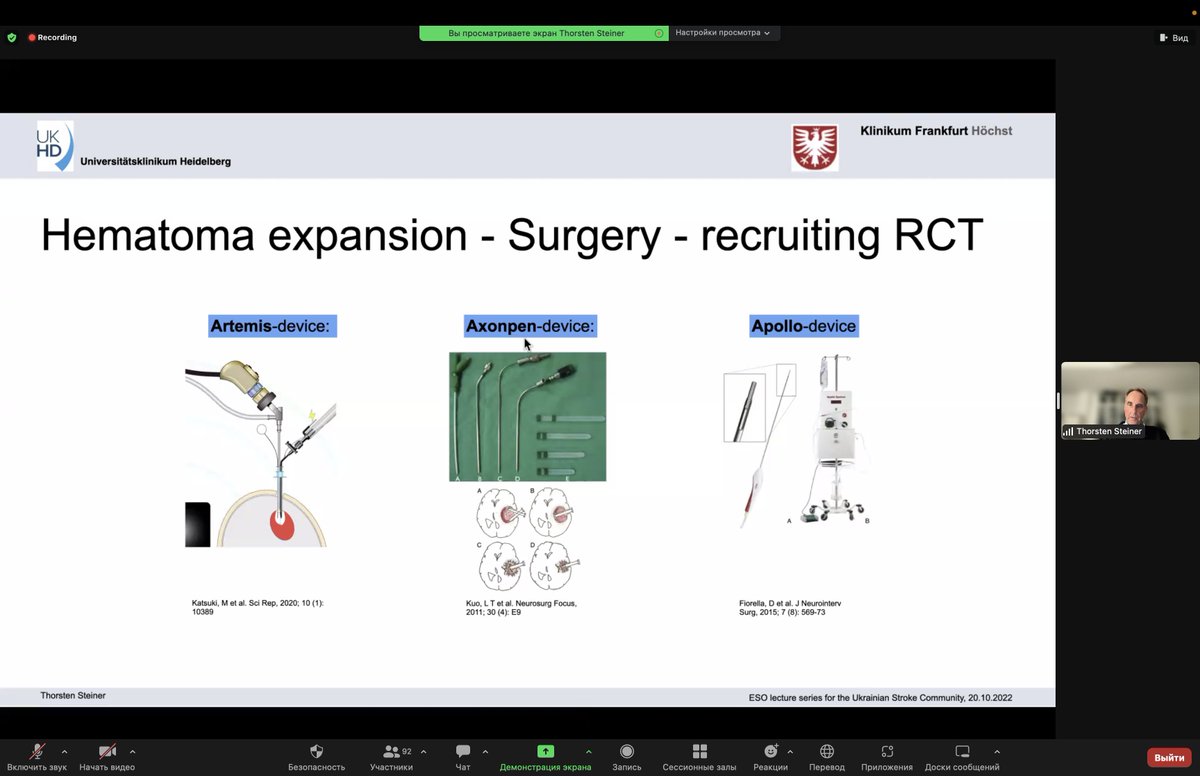Open the Вид (View) menu
Screen dimensions: 1200x776
click(x=1172, y=37)
